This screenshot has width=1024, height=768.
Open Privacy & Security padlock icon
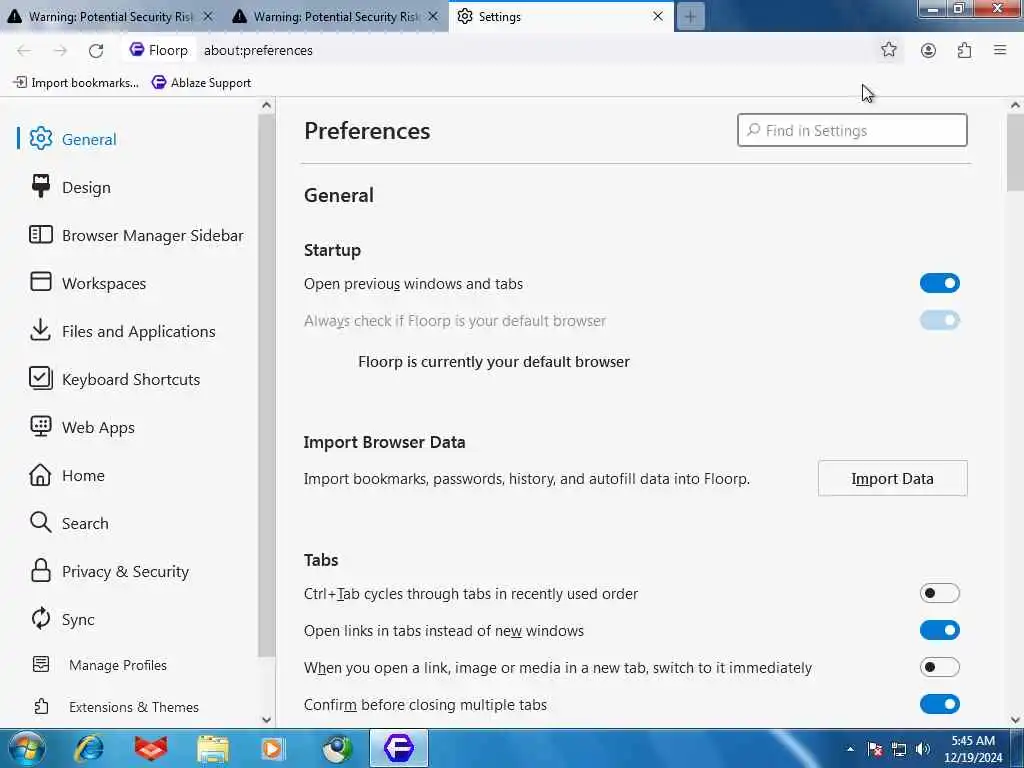coord(40,570)
